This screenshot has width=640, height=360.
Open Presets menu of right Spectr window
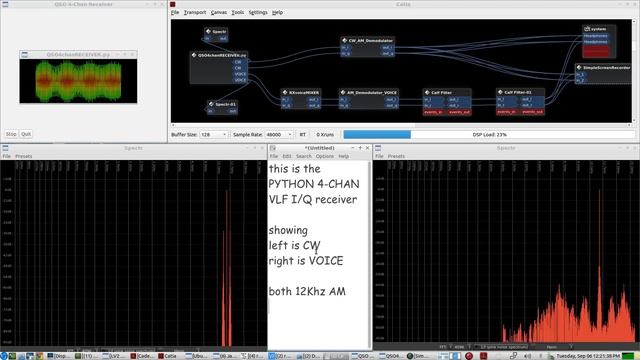coord(396,156)
